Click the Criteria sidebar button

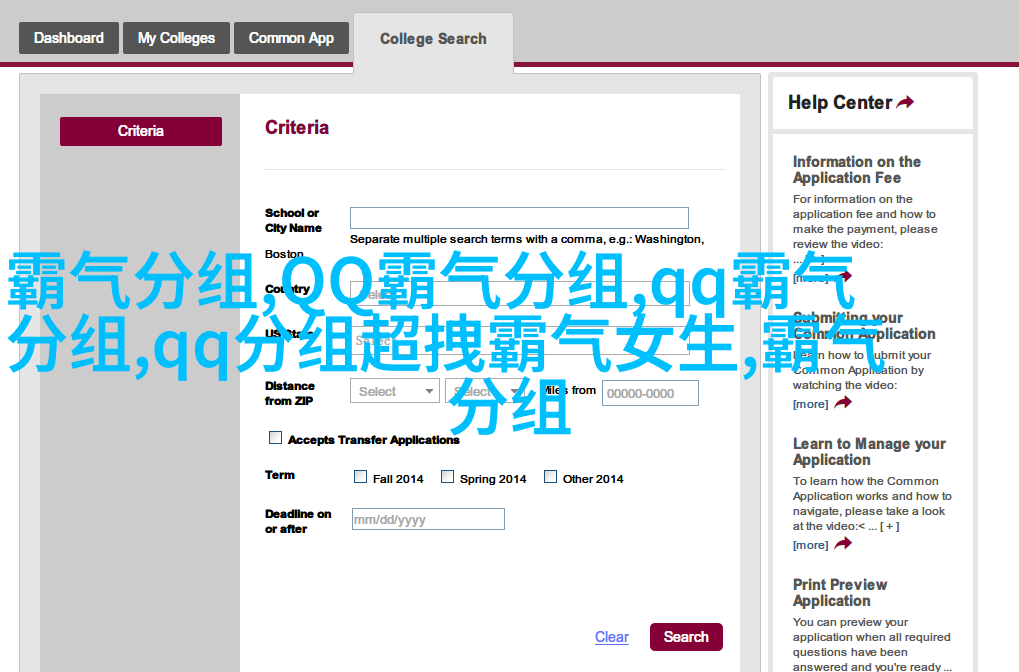(141, 131)
